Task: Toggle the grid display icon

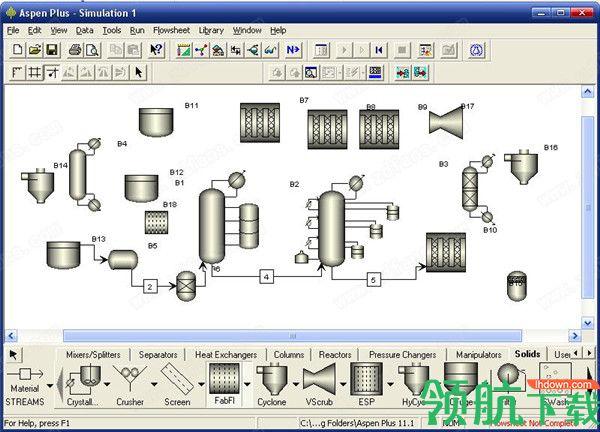Action: point(35,72)
